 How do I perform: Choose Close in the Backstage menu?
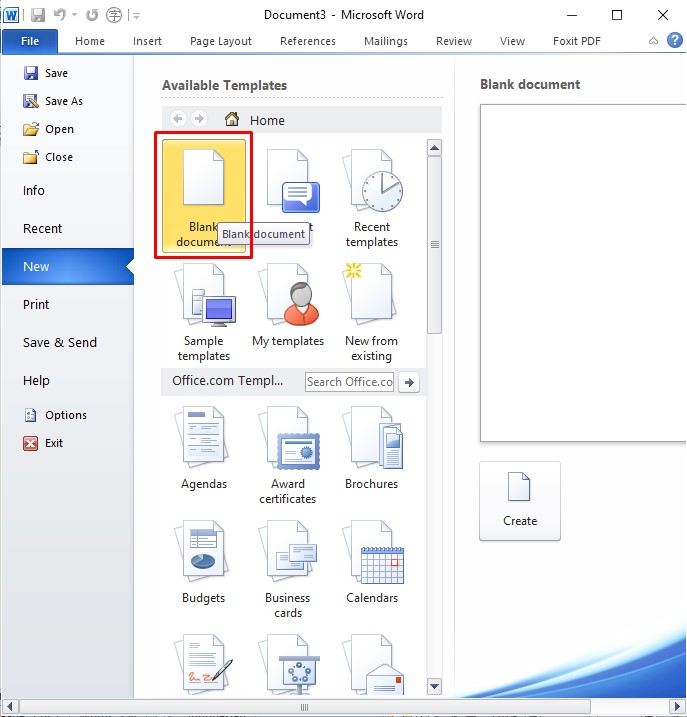(x=48, y=157)
